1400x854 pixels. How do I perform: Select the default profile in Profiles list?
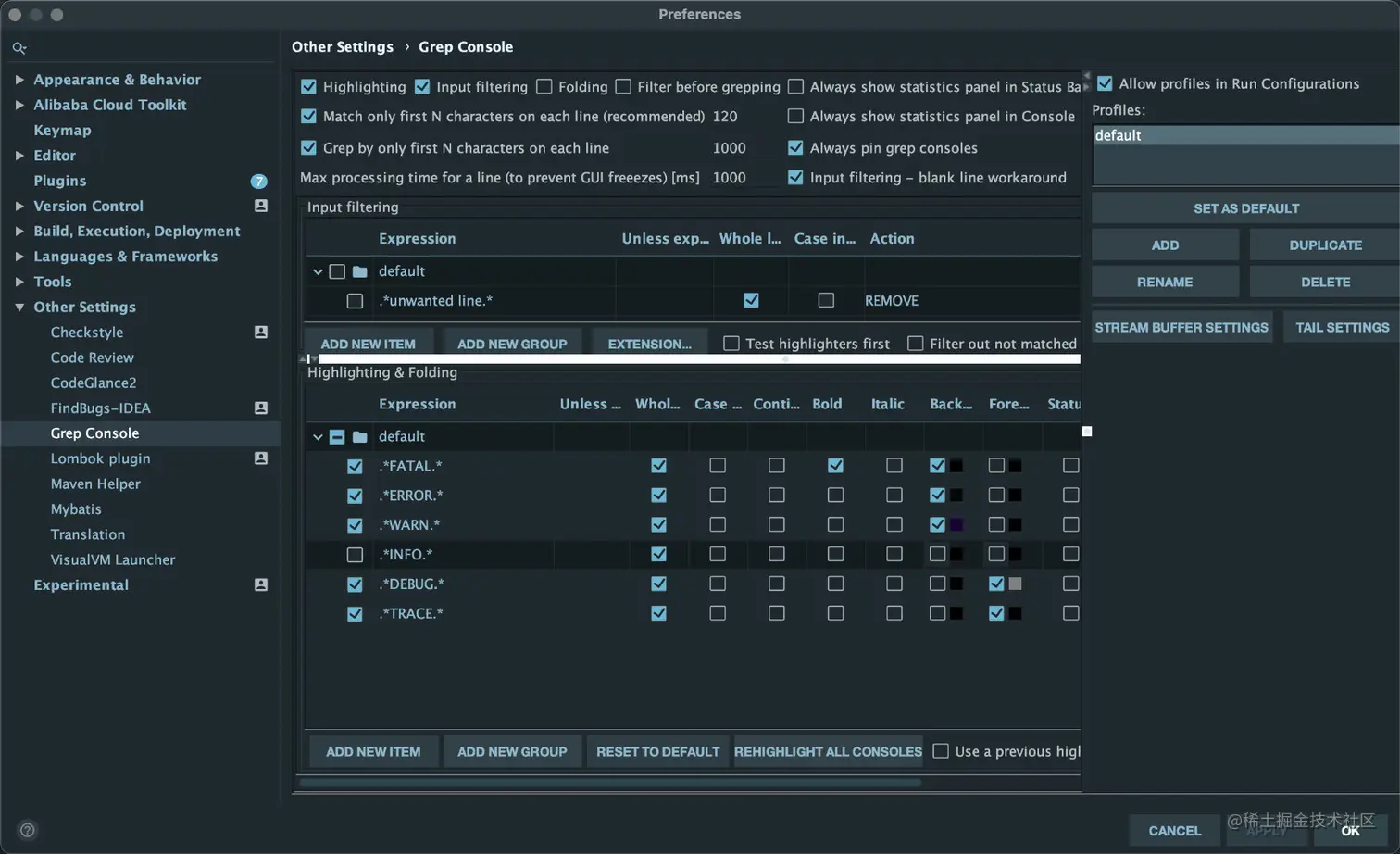coord(1246,135)
